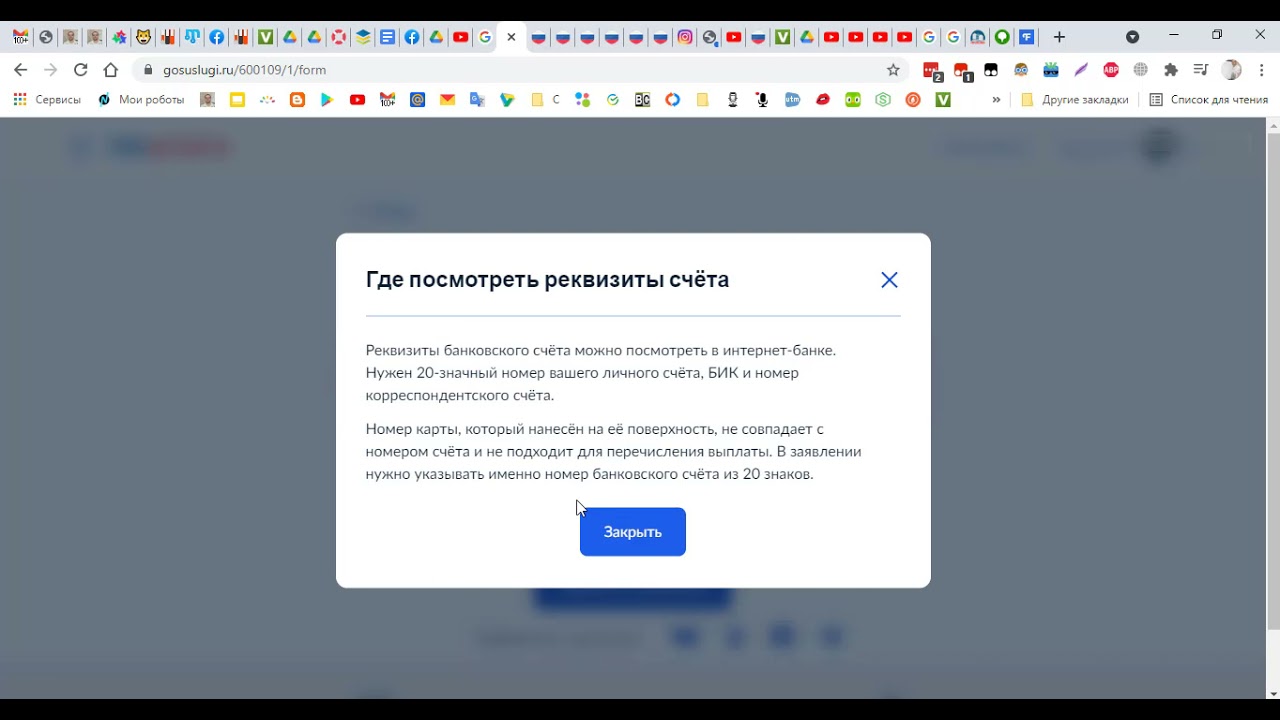Switch to the blue T-shaped icon tab

tap(192, 37)
